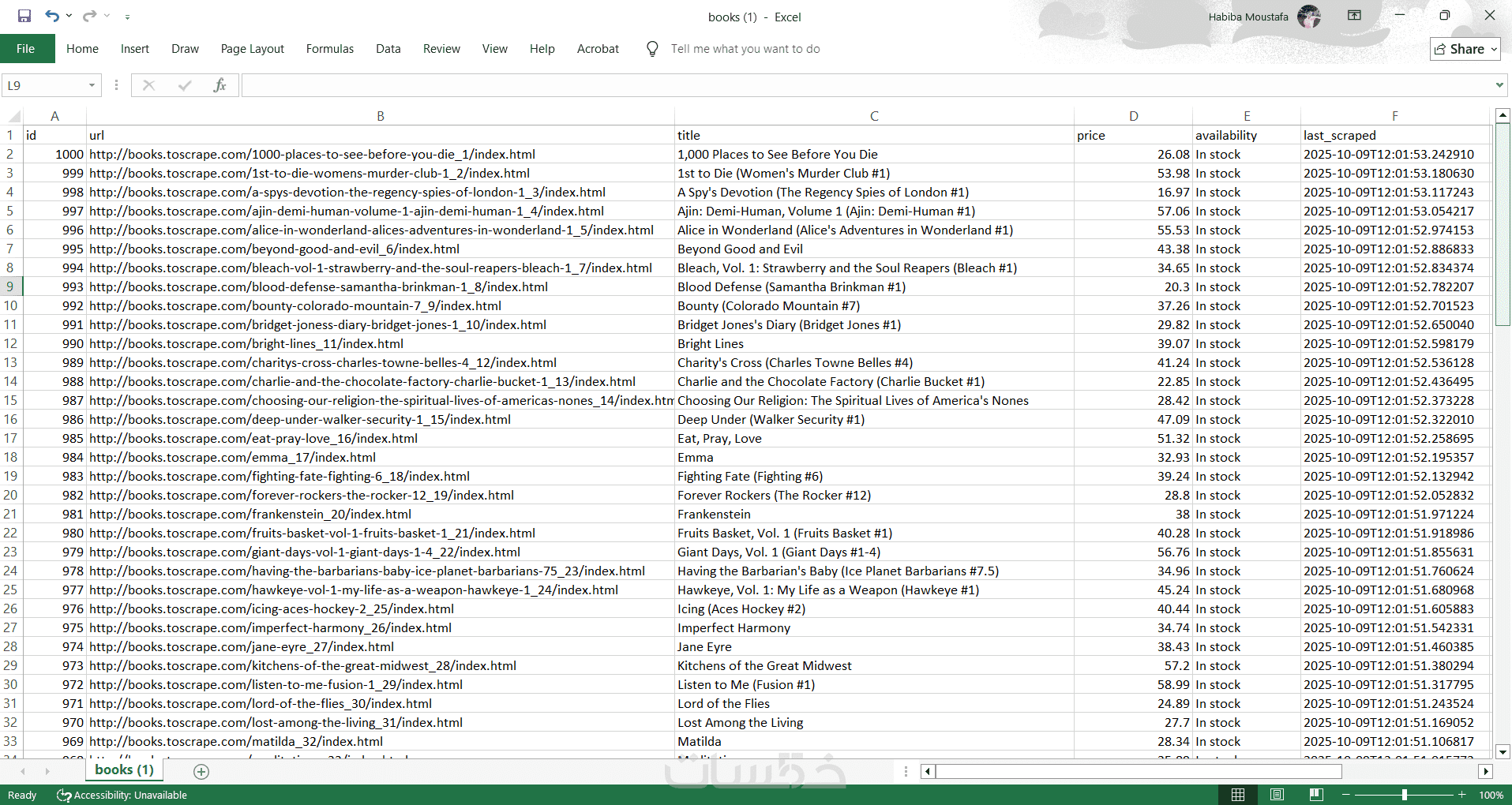Screen dimensions: 1512x805
Task: Select column E header
Action: 1247,116
